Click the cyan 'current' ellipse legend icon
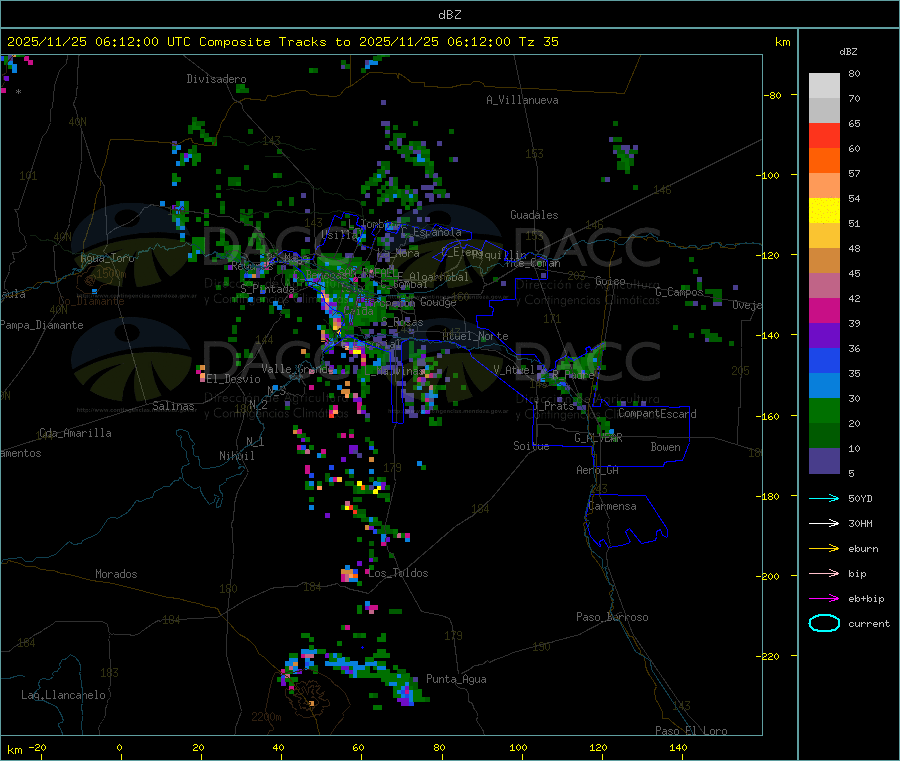Viewport: 900px width, 761px height. 824,623
